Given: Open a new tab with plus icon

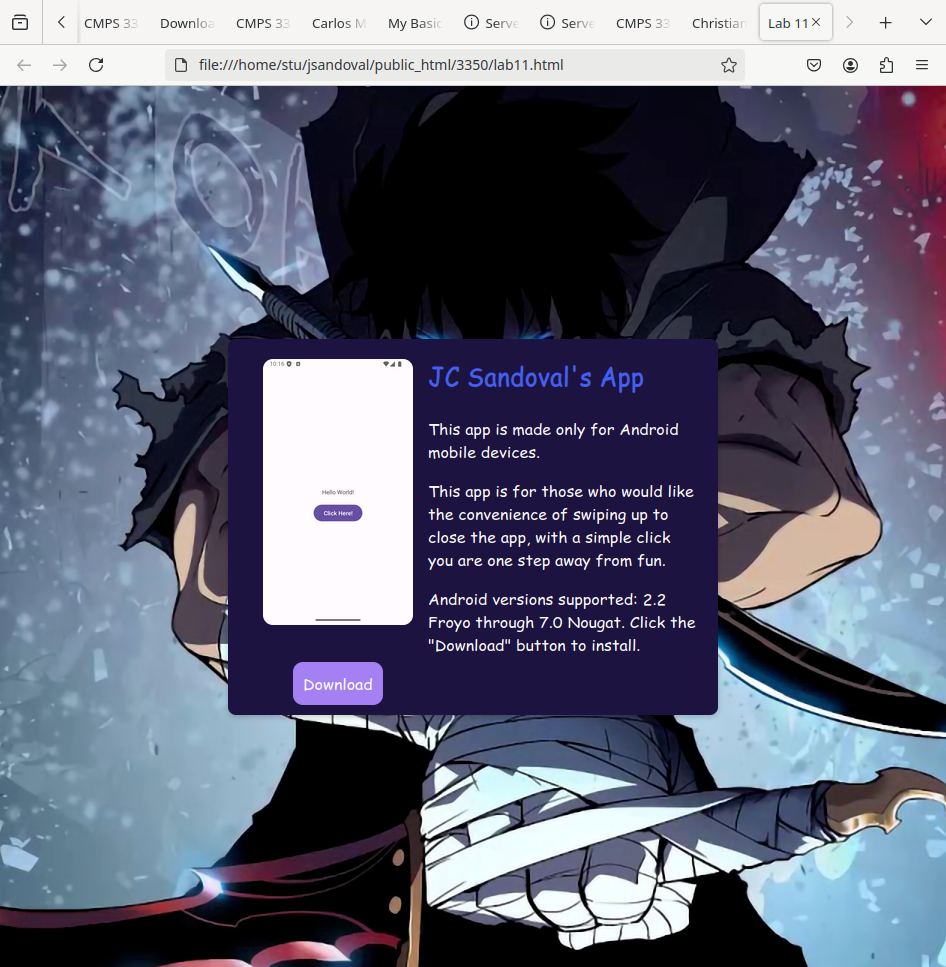Looking at the screenshot, I should 885,22.
